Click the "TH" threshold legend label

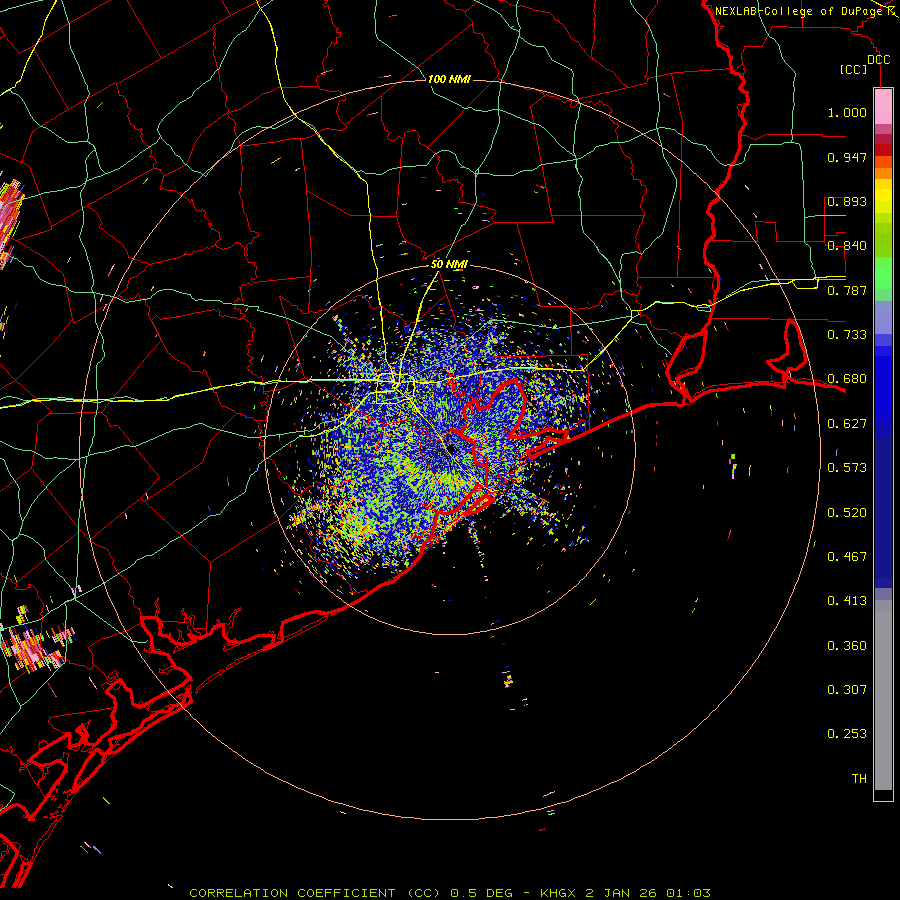point(859,779)
